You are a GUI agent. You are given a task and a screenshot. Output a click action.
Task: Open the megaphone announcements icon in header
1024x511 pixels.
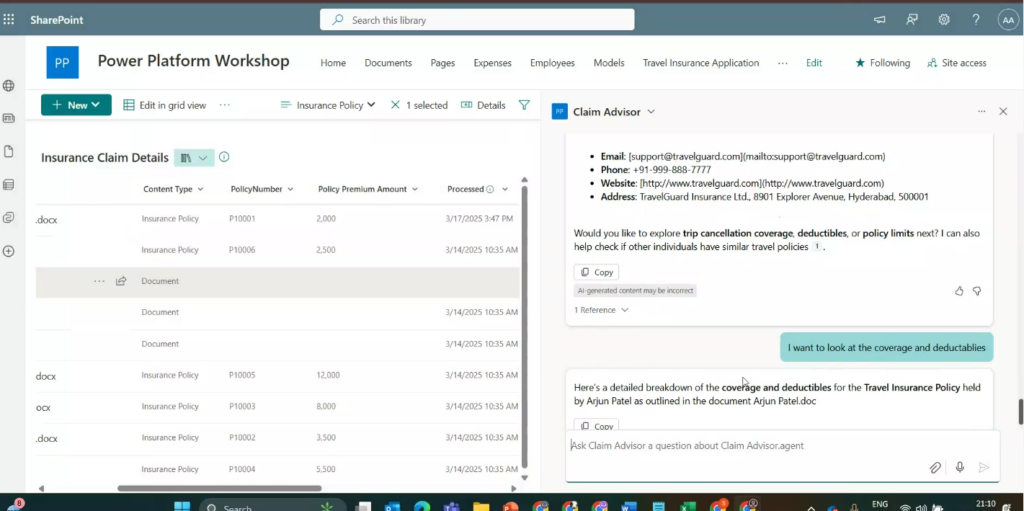[880, 20]
